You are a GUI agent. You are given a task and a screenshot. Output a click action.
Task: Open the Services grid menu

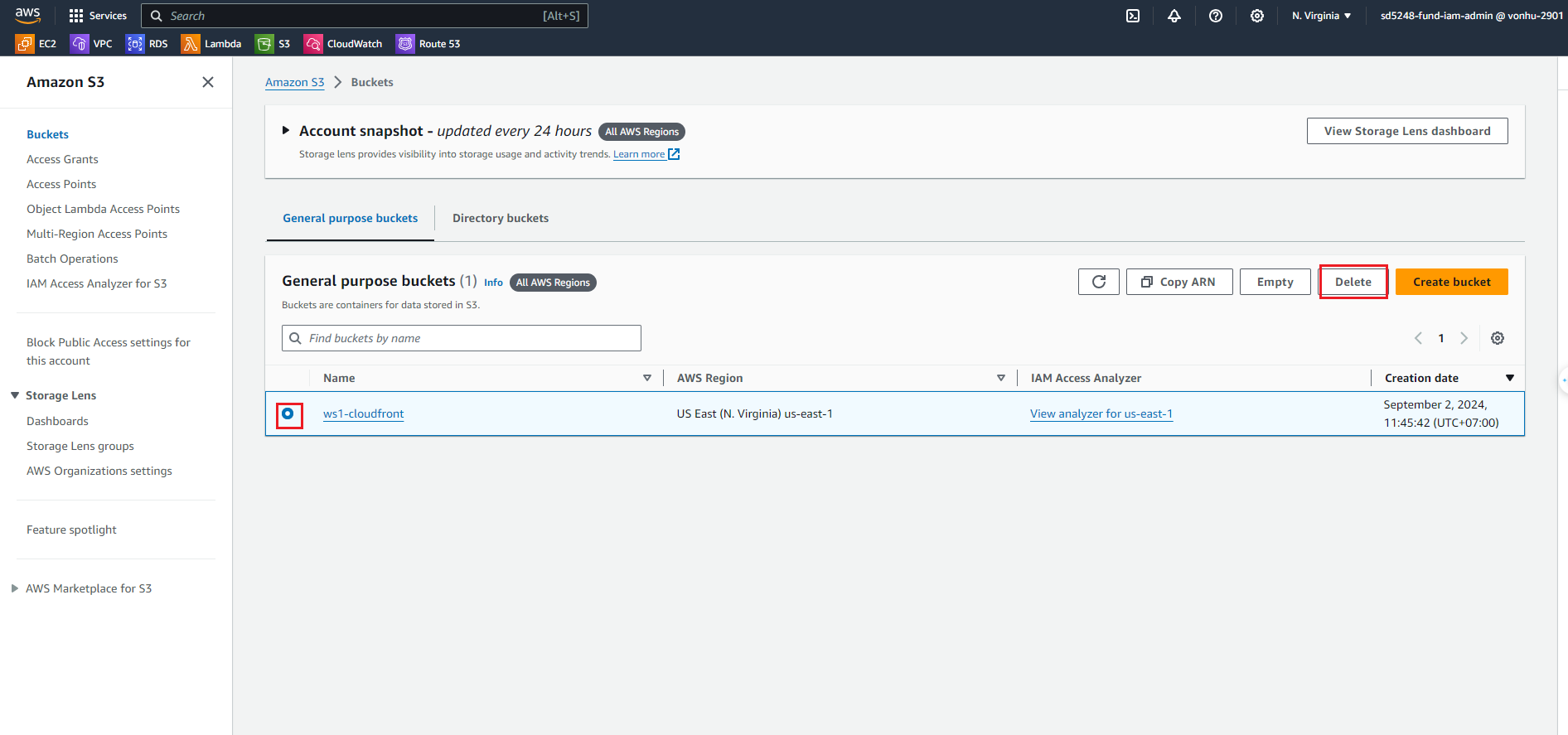[x=98, y=16]
